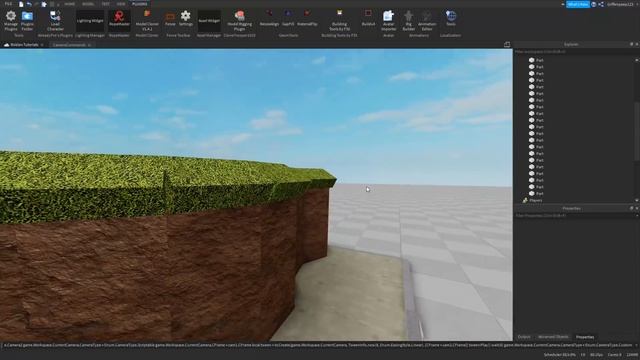Open the Fence Toolbar Settings gear
This screenshot has width=640, height=360.
(x=186, y=19)
